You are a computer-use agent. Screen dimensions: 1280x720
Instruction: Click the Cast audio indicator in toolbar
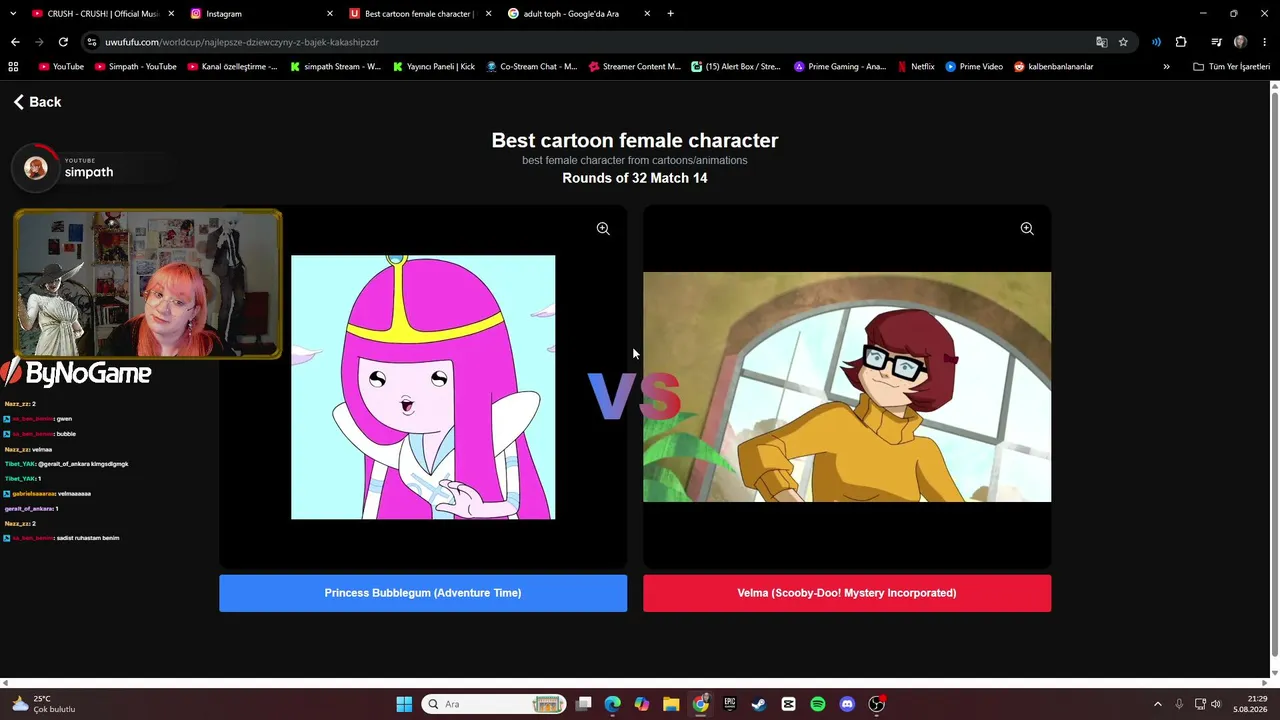tap(1156, 42)
